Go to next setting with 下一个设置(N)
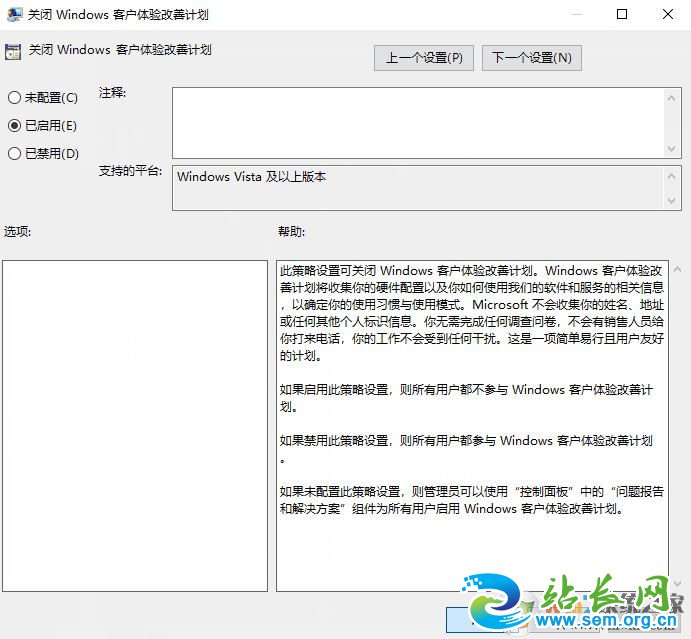This screenshot has width=691, height=639. [531, 58]
